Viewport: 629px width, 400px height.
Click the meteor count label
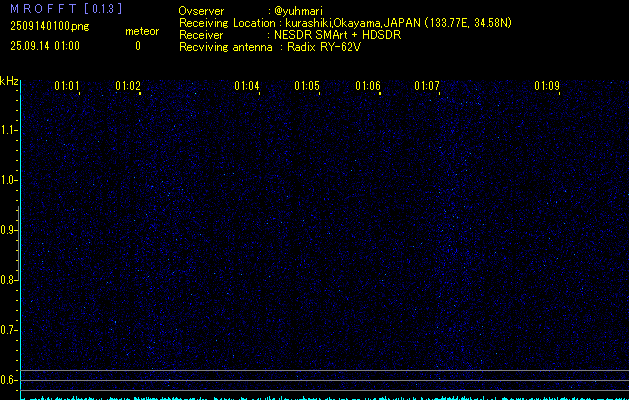click(x=142, y=31)
